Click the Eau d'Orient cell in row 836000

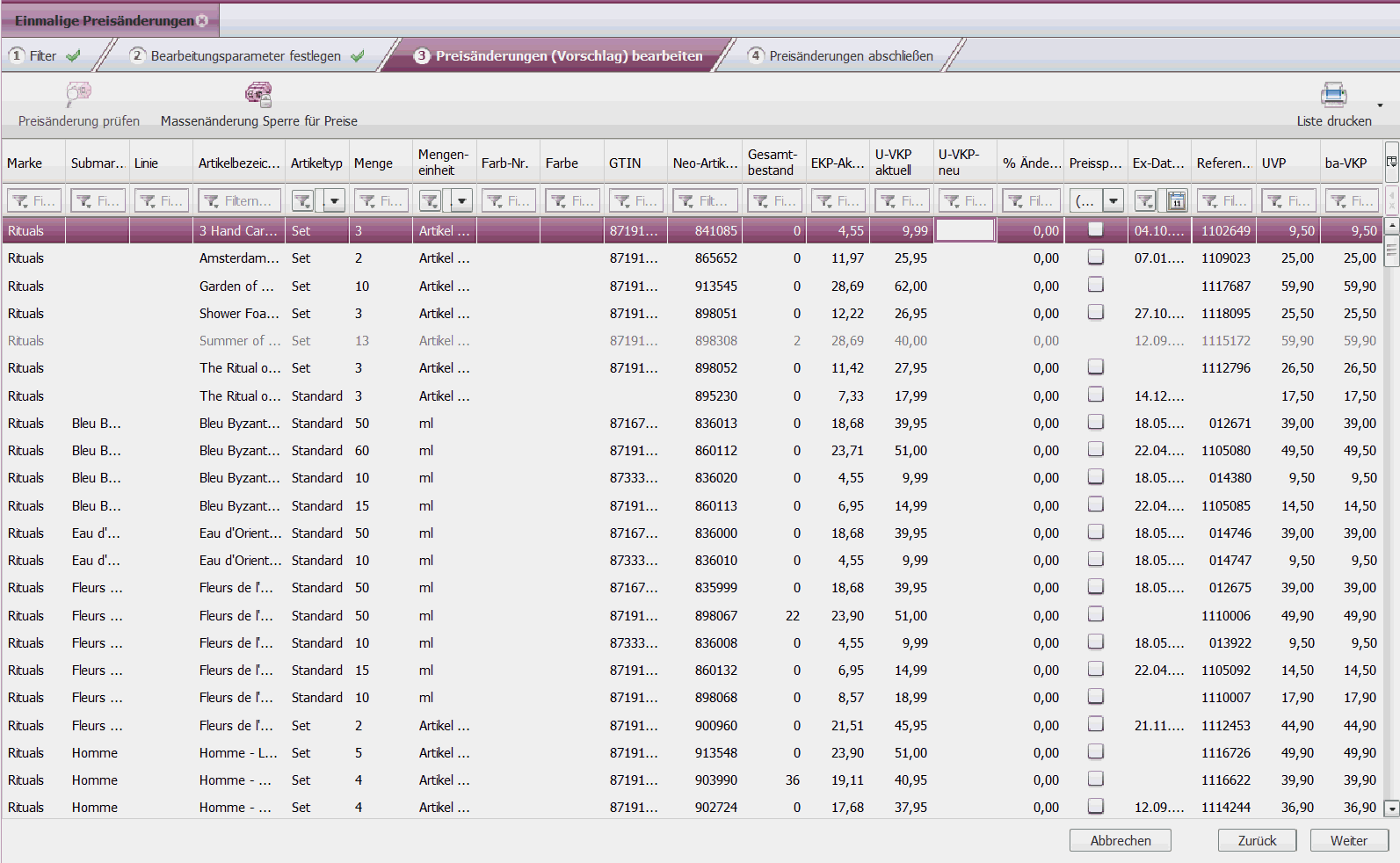coord(240,533)
